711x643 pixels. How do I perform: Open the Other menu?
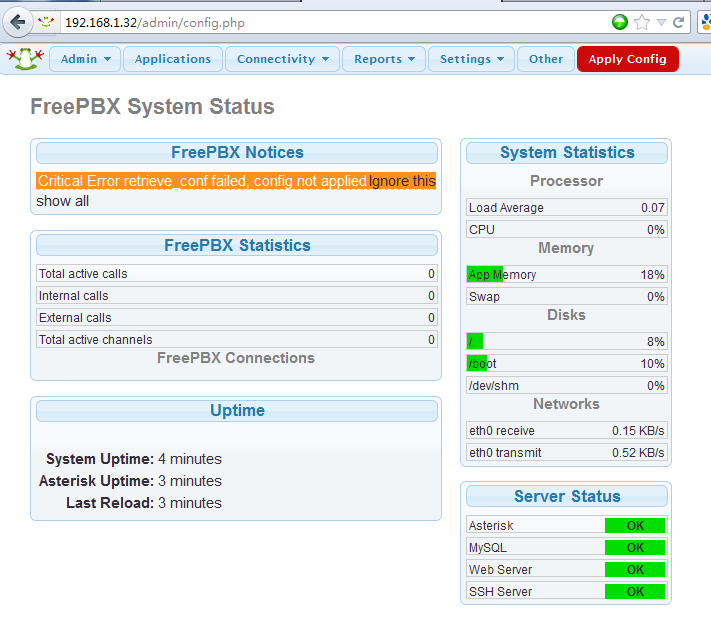(545, 59)
